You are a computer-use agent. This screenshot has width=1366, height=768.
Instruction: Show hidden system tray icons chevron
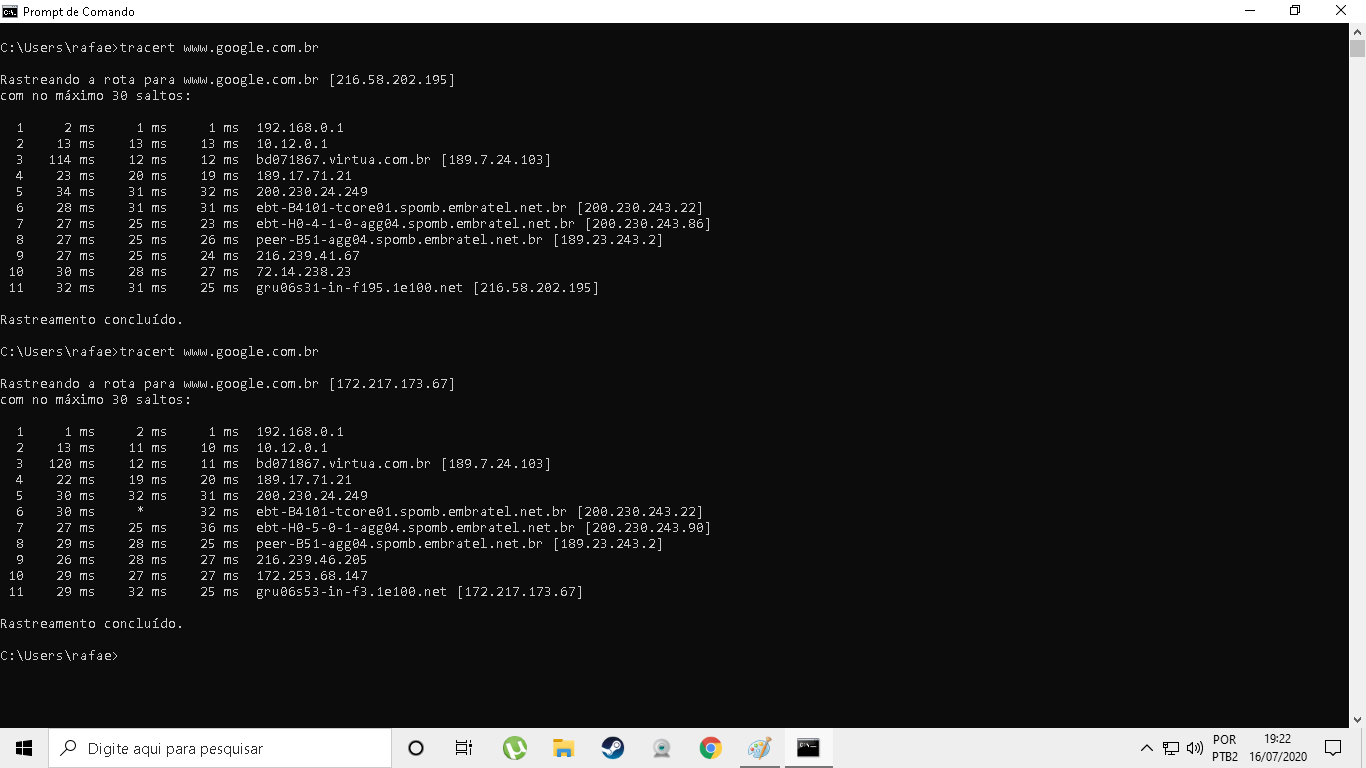[1147, 748]
